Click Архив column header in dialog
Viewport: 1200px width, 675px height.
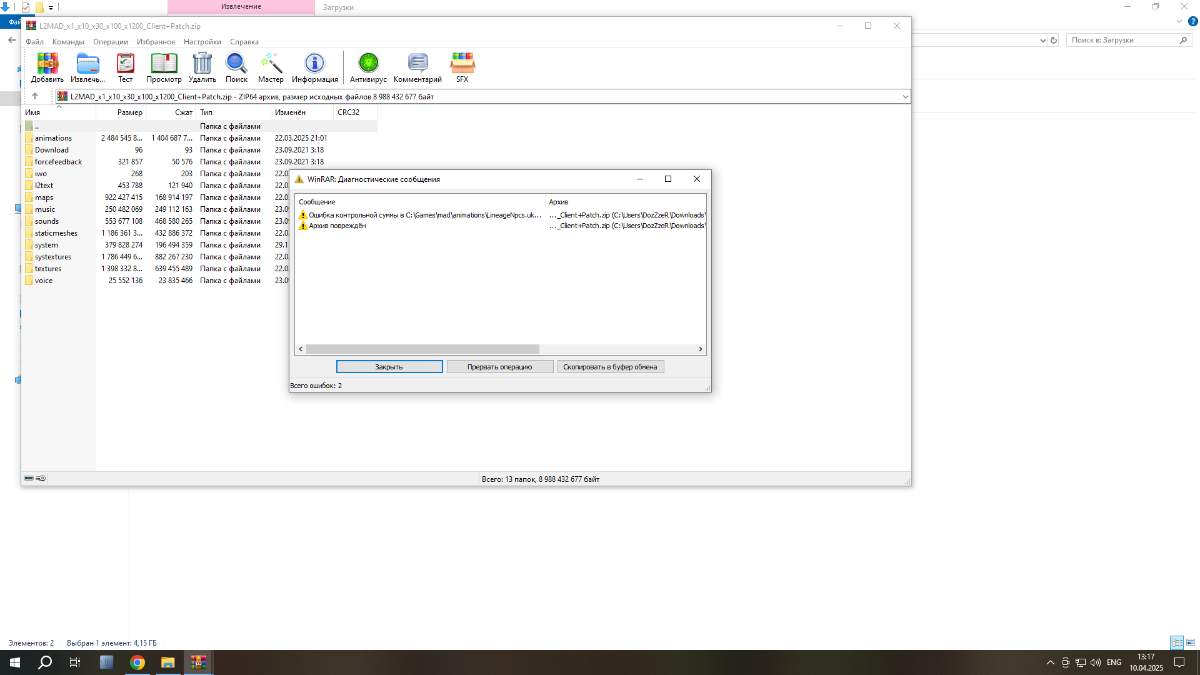click(x=626, y=202)
